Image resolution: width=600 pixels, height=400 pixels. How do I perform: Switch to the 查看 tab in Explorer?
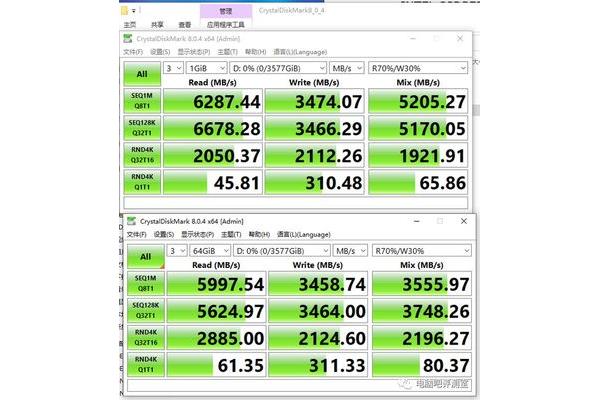point(185,25)
